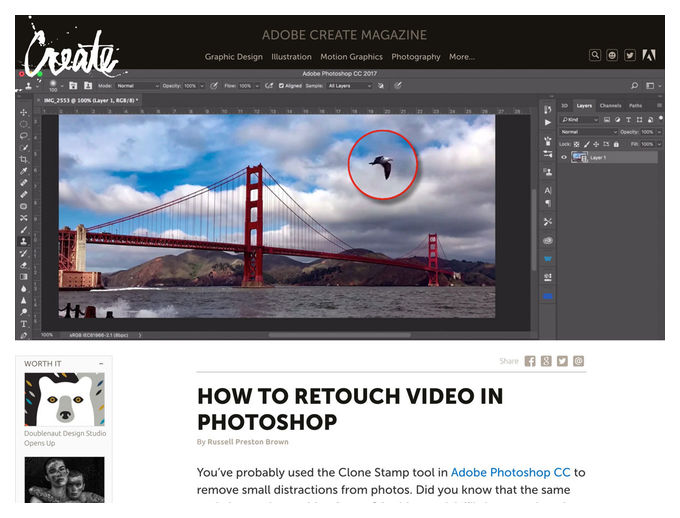Viewport: 680px width, 518px height.
Task: Switch to the 3D tab
Action: 564,105
